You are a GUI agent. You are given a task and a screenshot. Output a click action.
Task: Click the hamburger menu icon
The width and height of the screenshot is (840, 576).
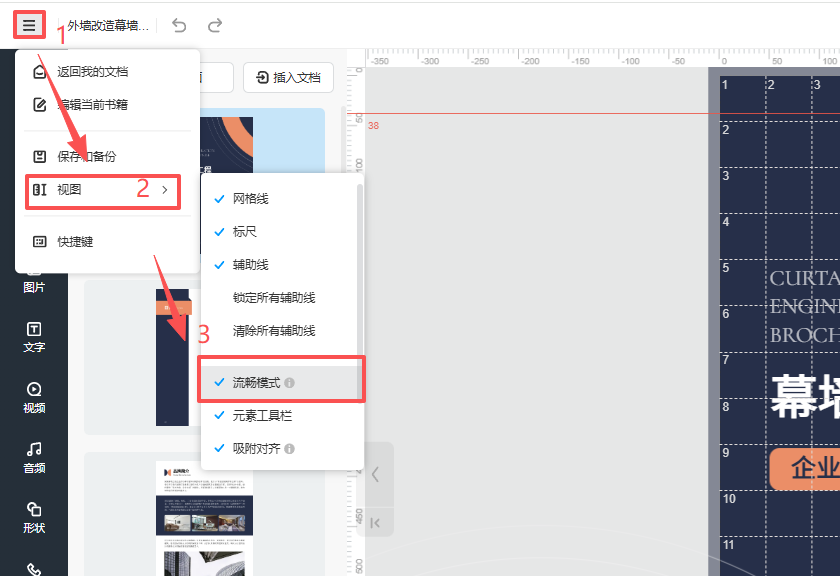coord(30,25)
